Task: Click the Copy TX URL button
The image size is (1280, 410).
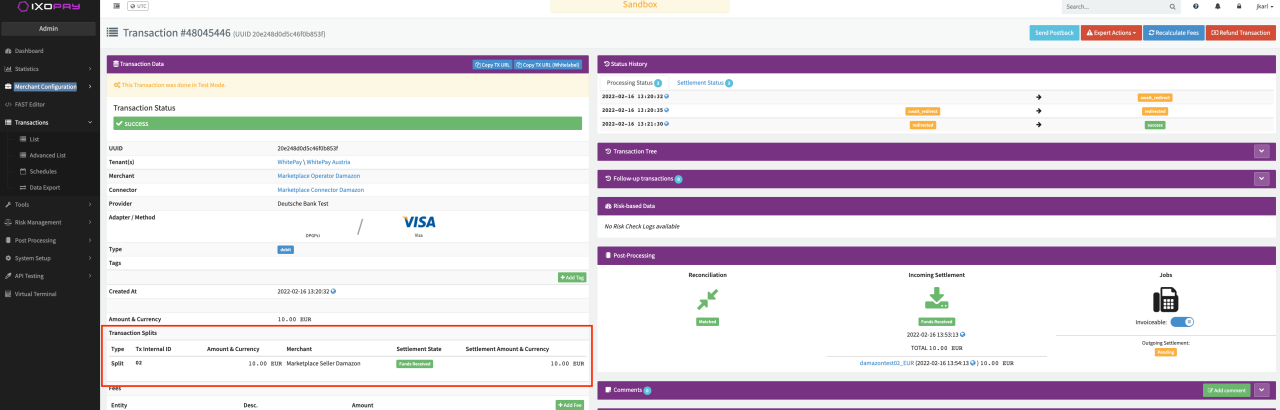Action: point(492,64)
